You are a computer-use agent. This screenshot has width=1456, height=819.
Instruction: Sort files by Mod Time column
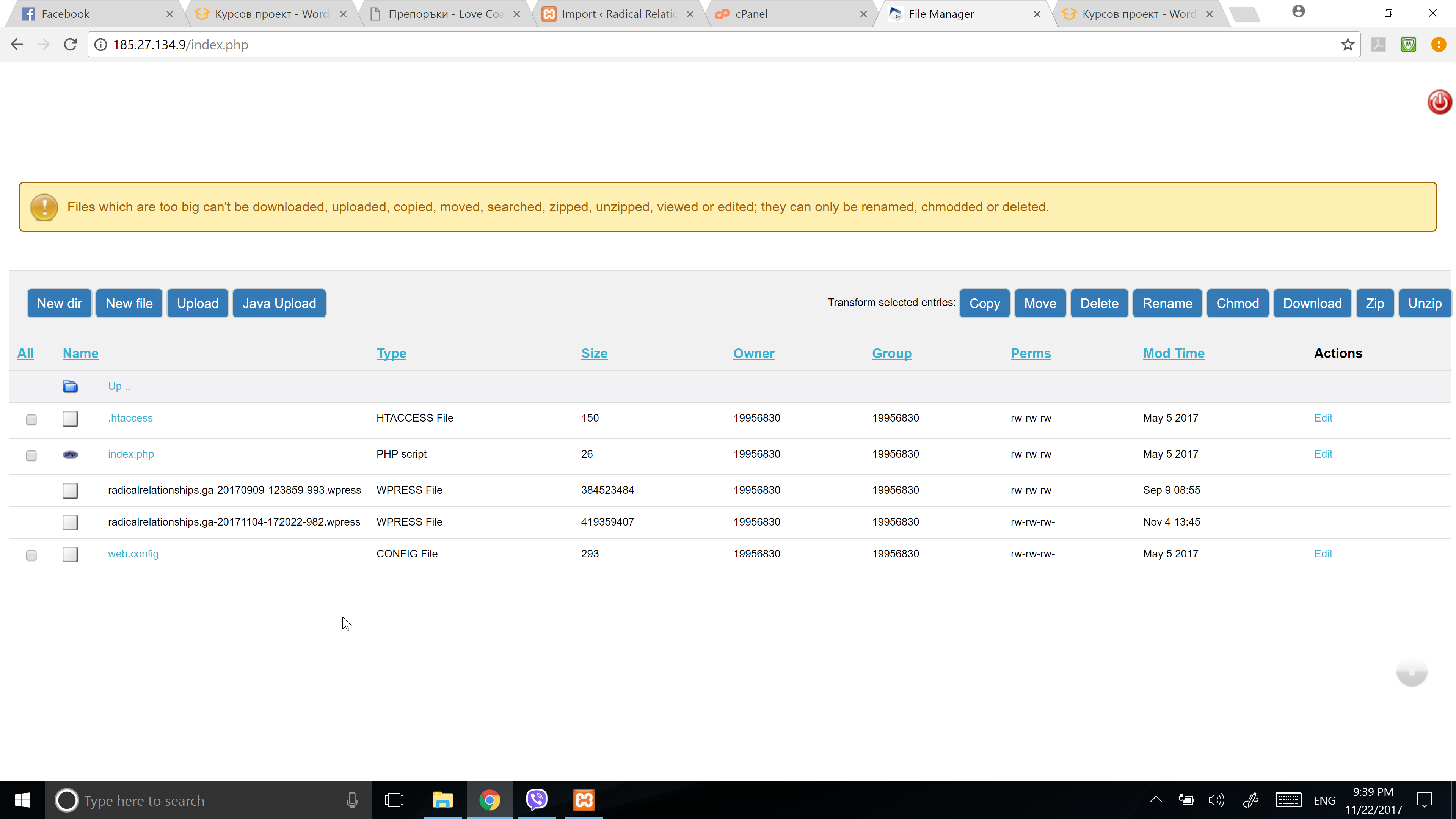tap(1174, 353)
